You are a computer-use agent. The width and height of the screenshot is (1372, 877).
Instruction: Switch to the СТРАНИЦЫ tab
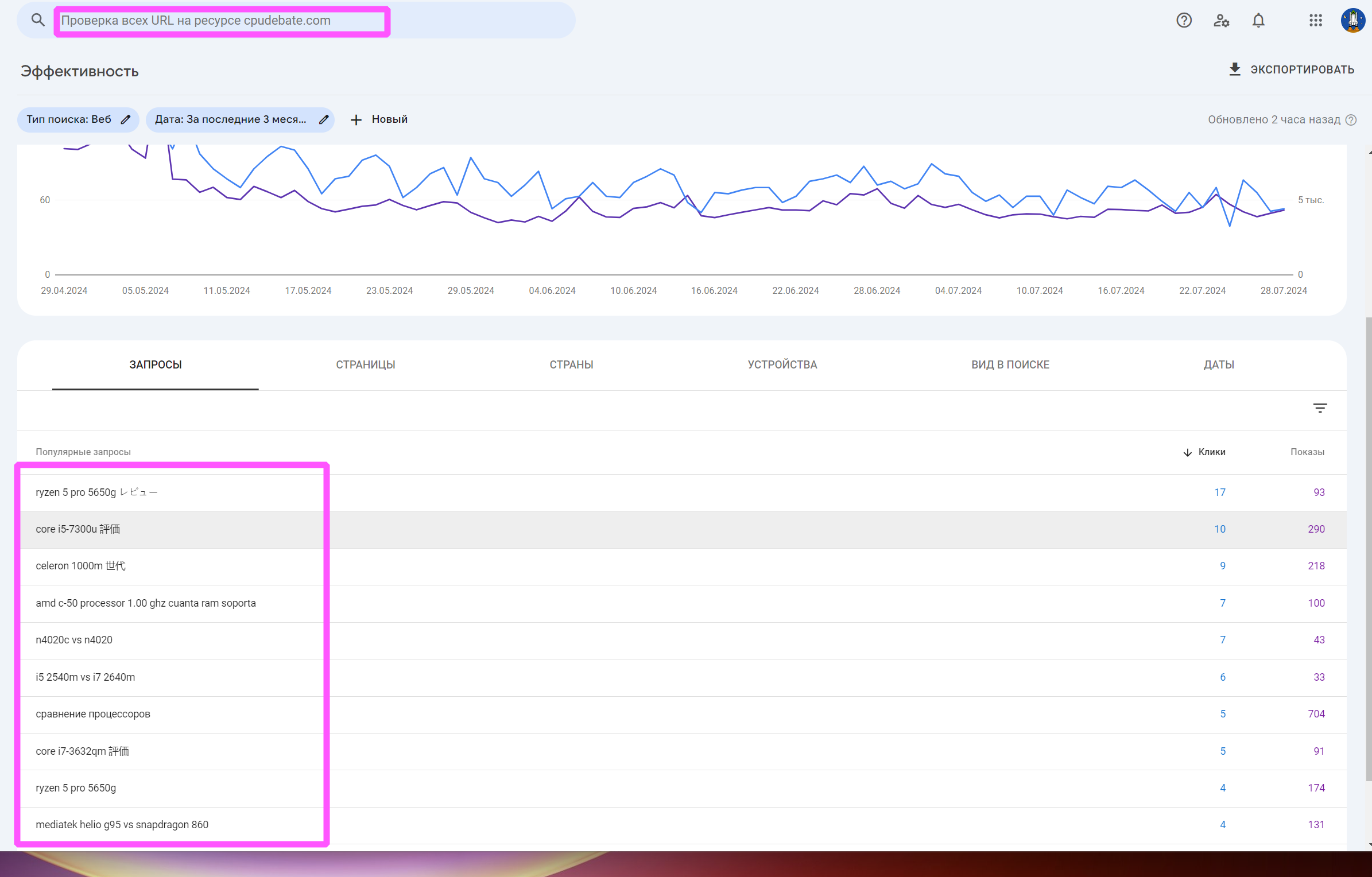pyautogui.click(x=366, y=364)
